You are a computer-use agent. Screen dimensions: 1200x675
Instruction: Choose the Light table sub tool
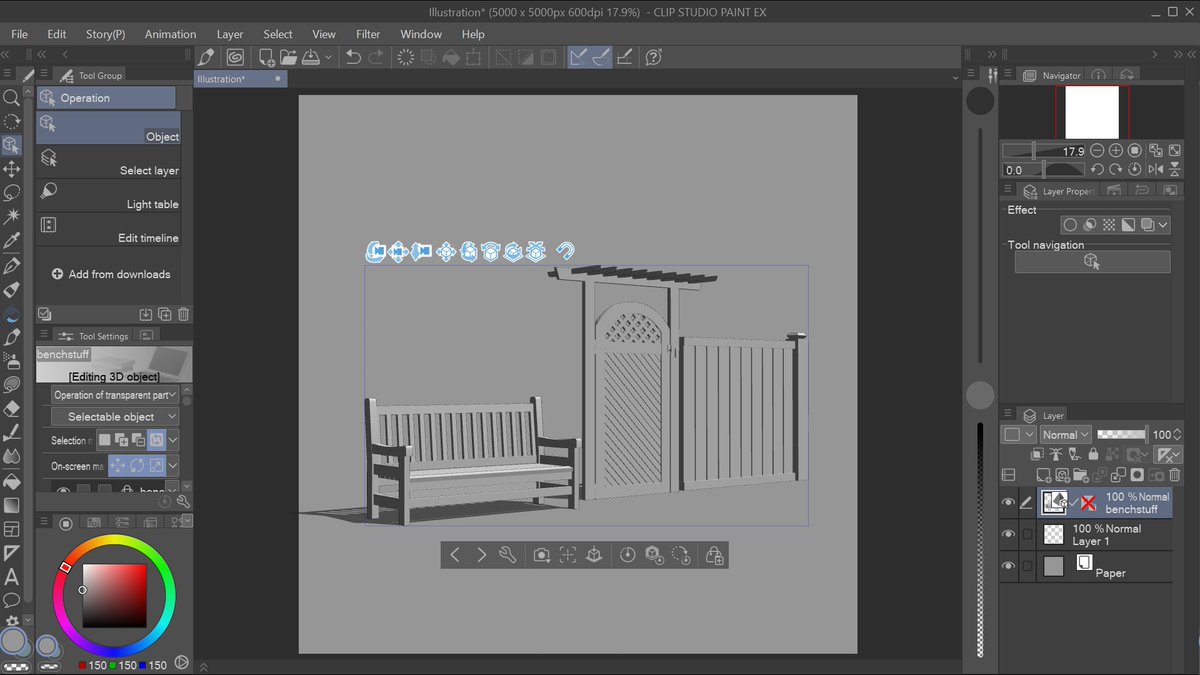tap(108, 196)
